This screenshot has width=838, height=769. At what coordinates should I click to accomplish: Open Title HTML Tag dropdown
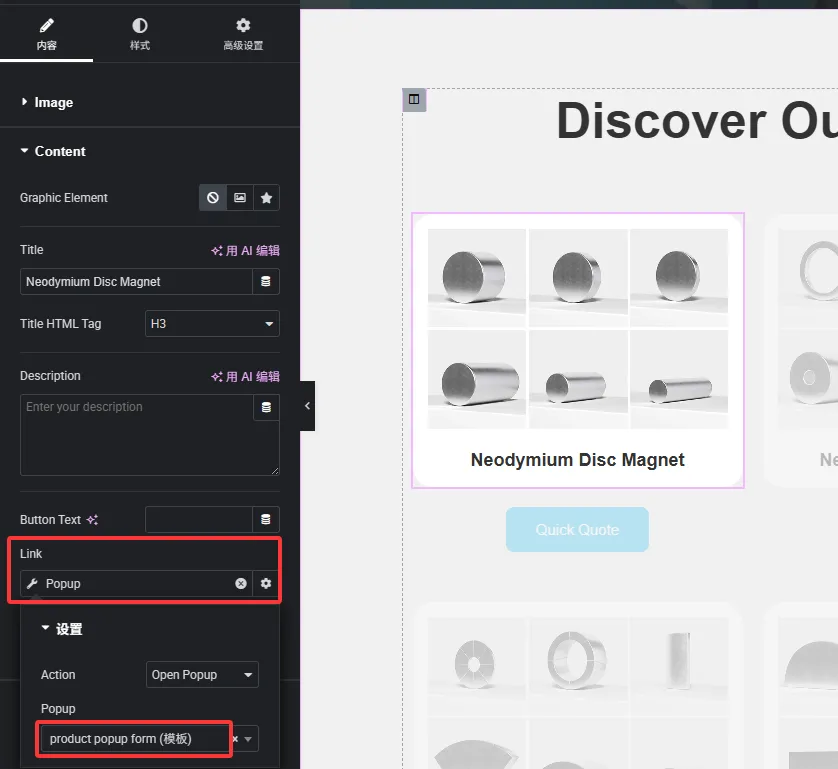[212, 324]
